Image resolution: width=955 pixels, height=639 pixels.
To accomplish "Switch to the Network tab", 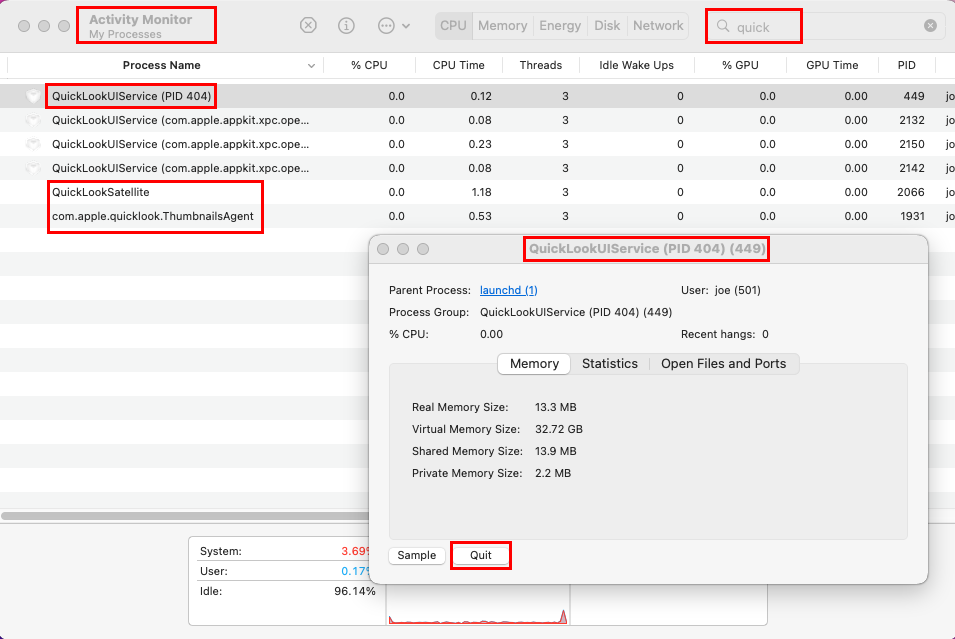I will 658,26.
